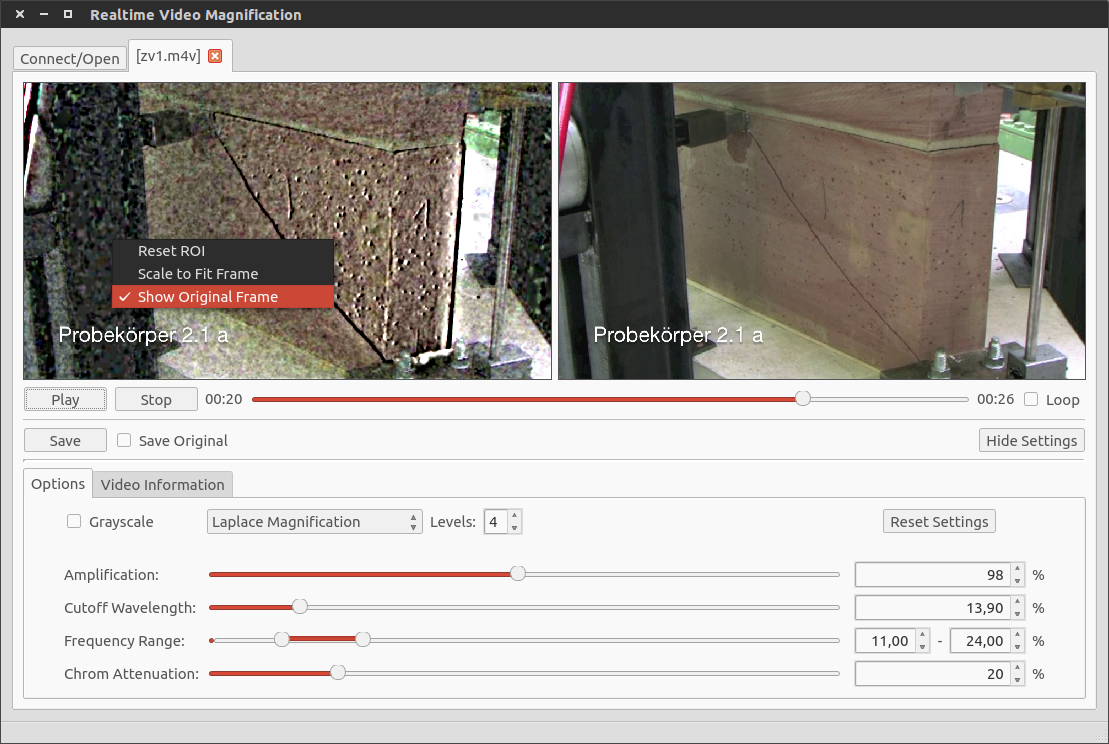Viewport: 1109px width, 744px height.
Task: Increase Amplification with up arrow
Action: pos(1017,569)
